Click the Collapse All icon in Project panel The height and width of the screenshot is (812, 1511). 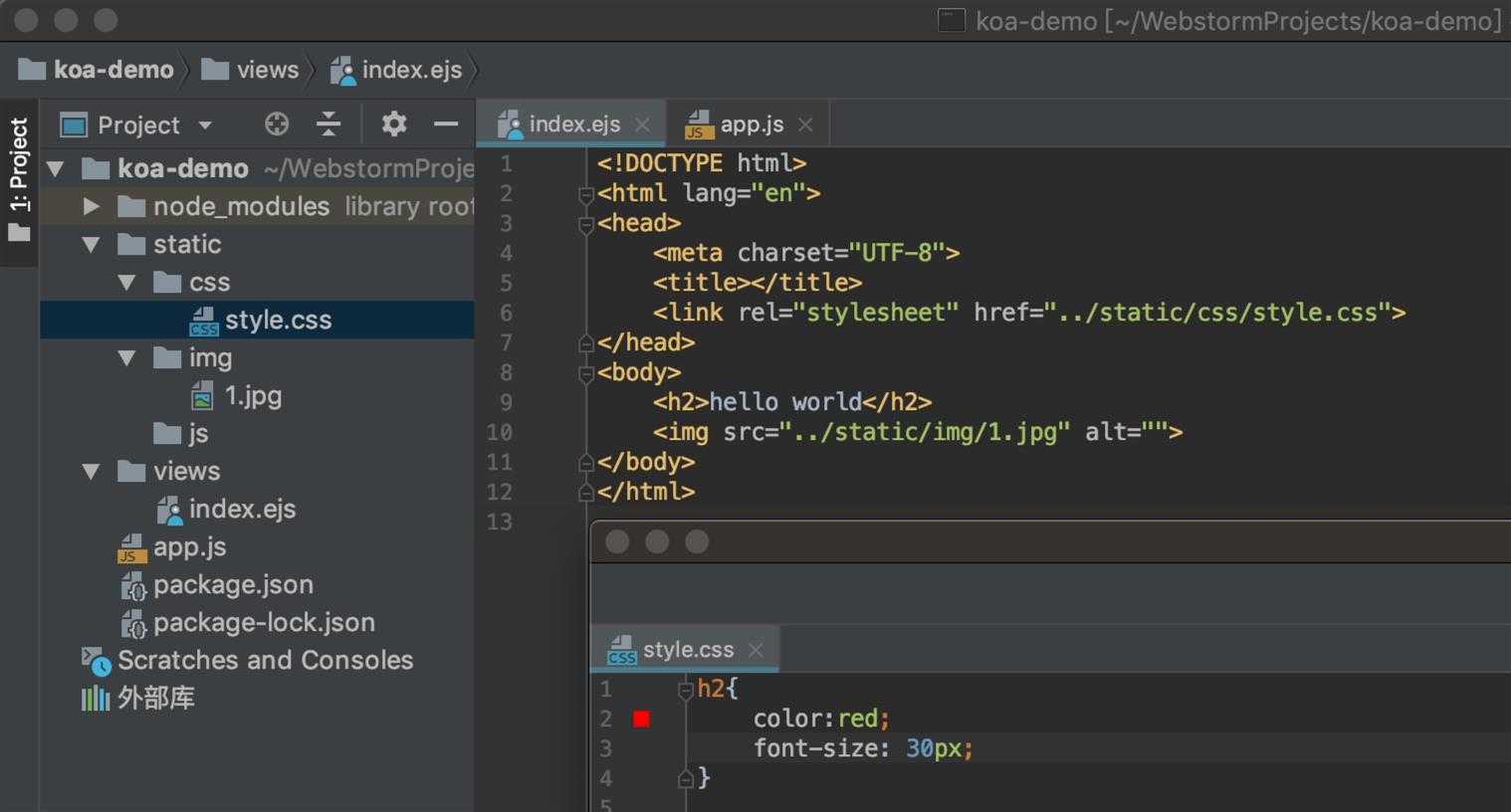(x=328, y=124)
